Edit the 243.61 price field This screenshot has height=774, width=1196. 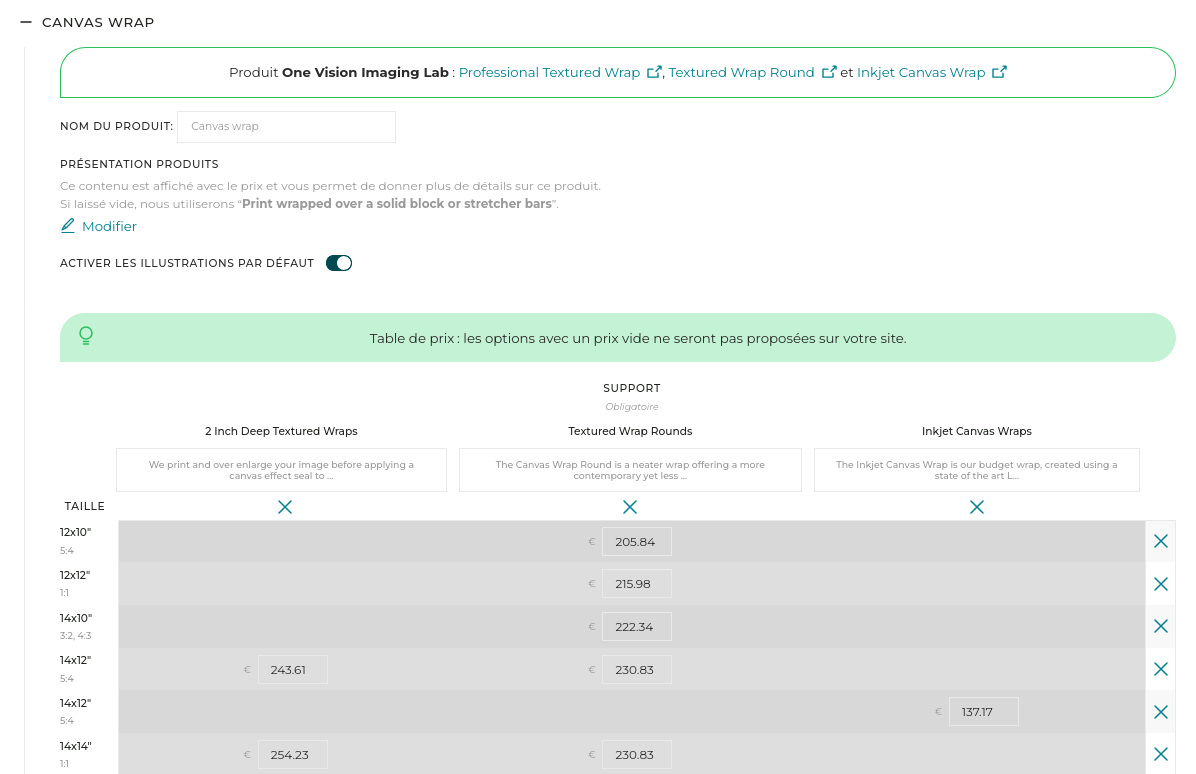(292, 670)
